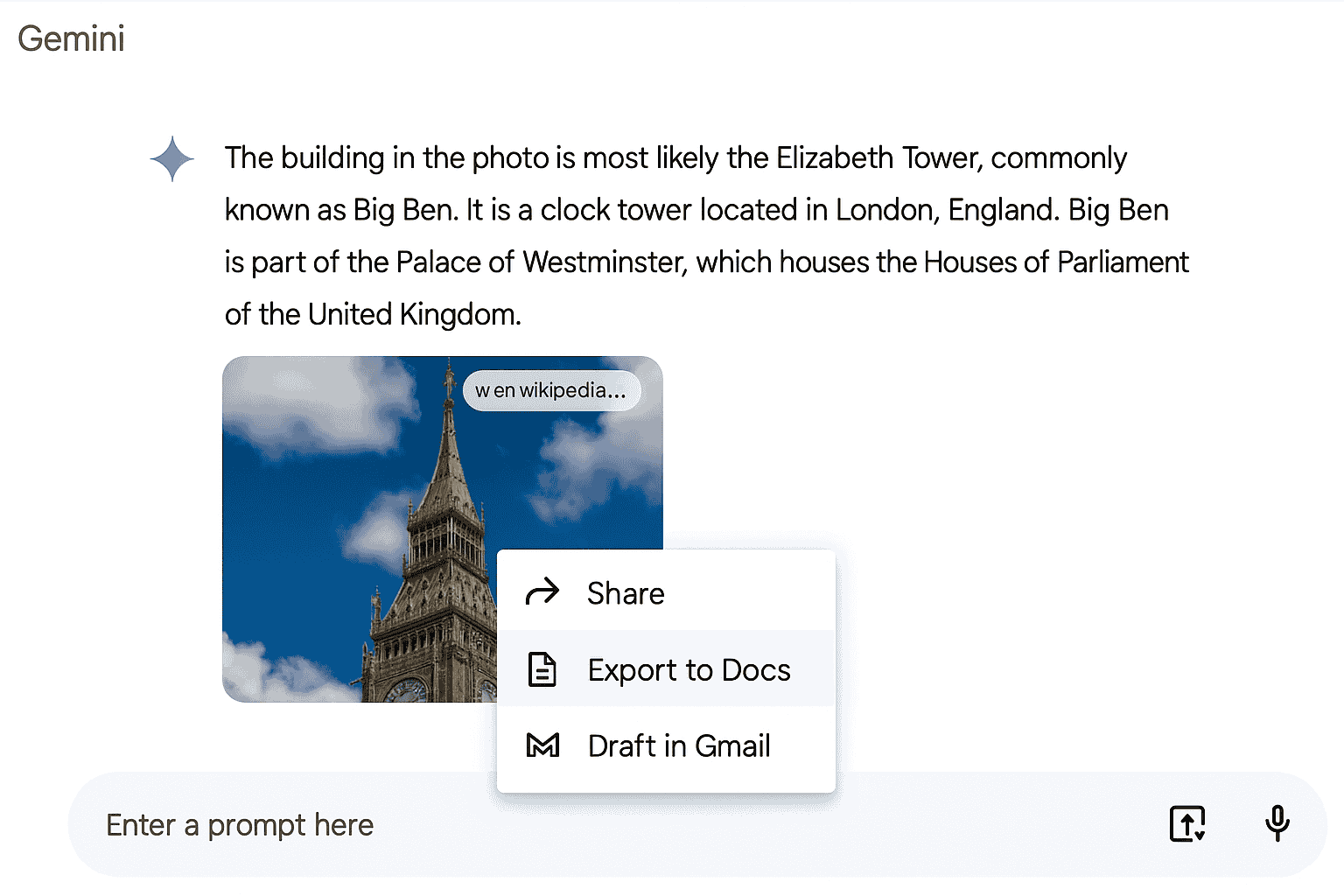Click the clock face in the photo
1344x896 pixels.
click(x=405, y=691)
